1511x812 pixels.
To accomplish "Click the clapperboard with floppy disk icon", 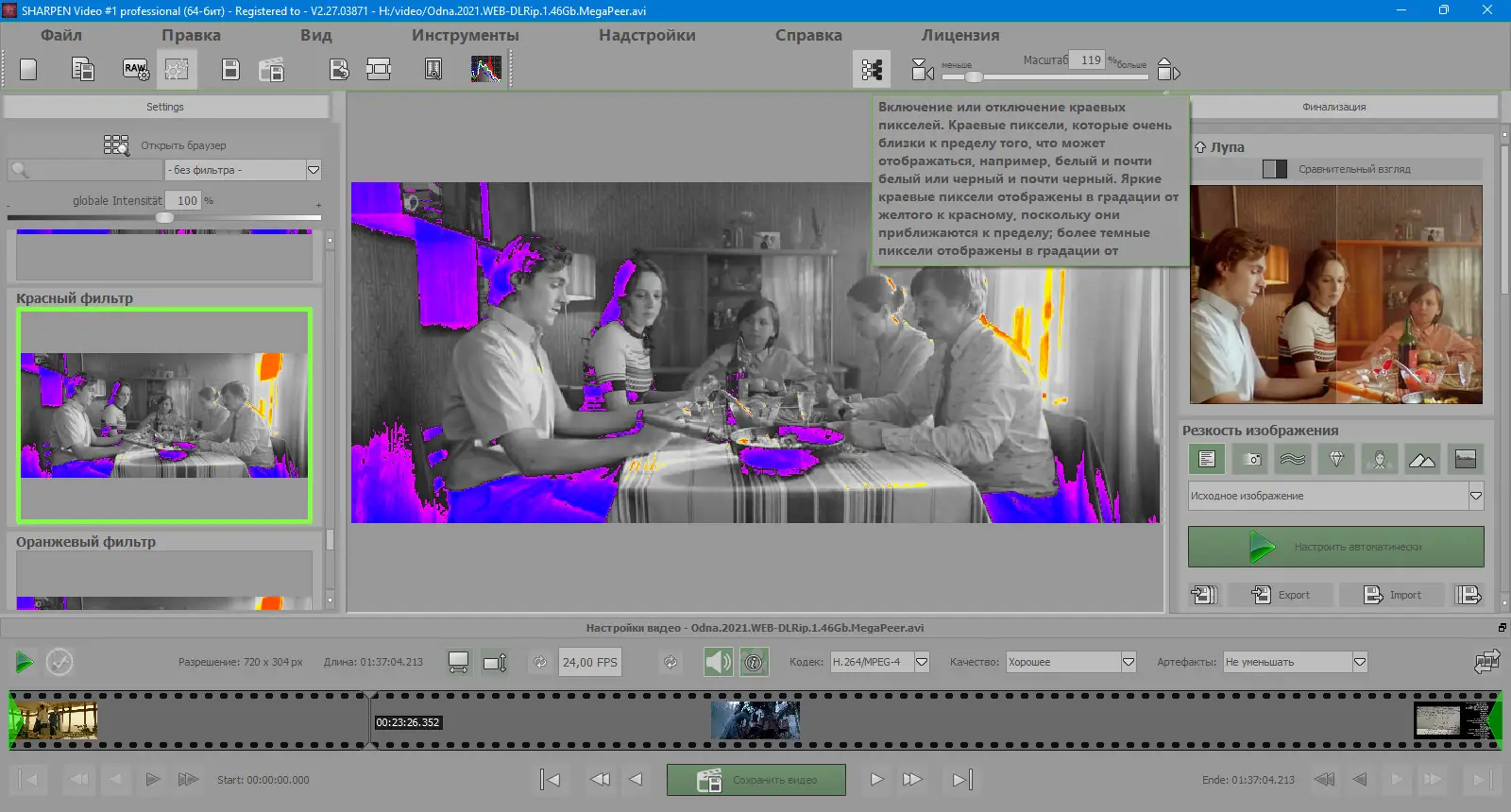I will [x=272, y=69].
